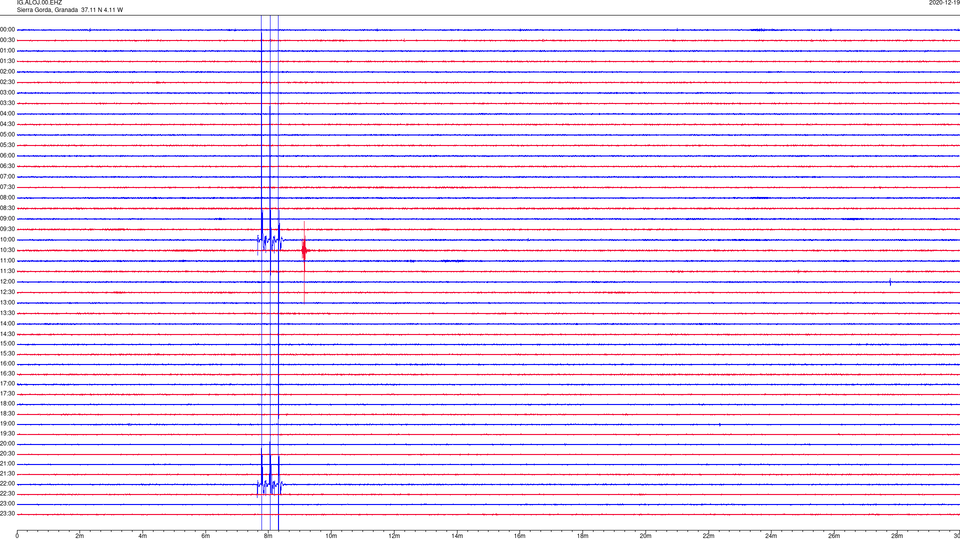The width and height of the screenshot is (960, 540).
Task: Click the 4m axis label
Action: 143,536
